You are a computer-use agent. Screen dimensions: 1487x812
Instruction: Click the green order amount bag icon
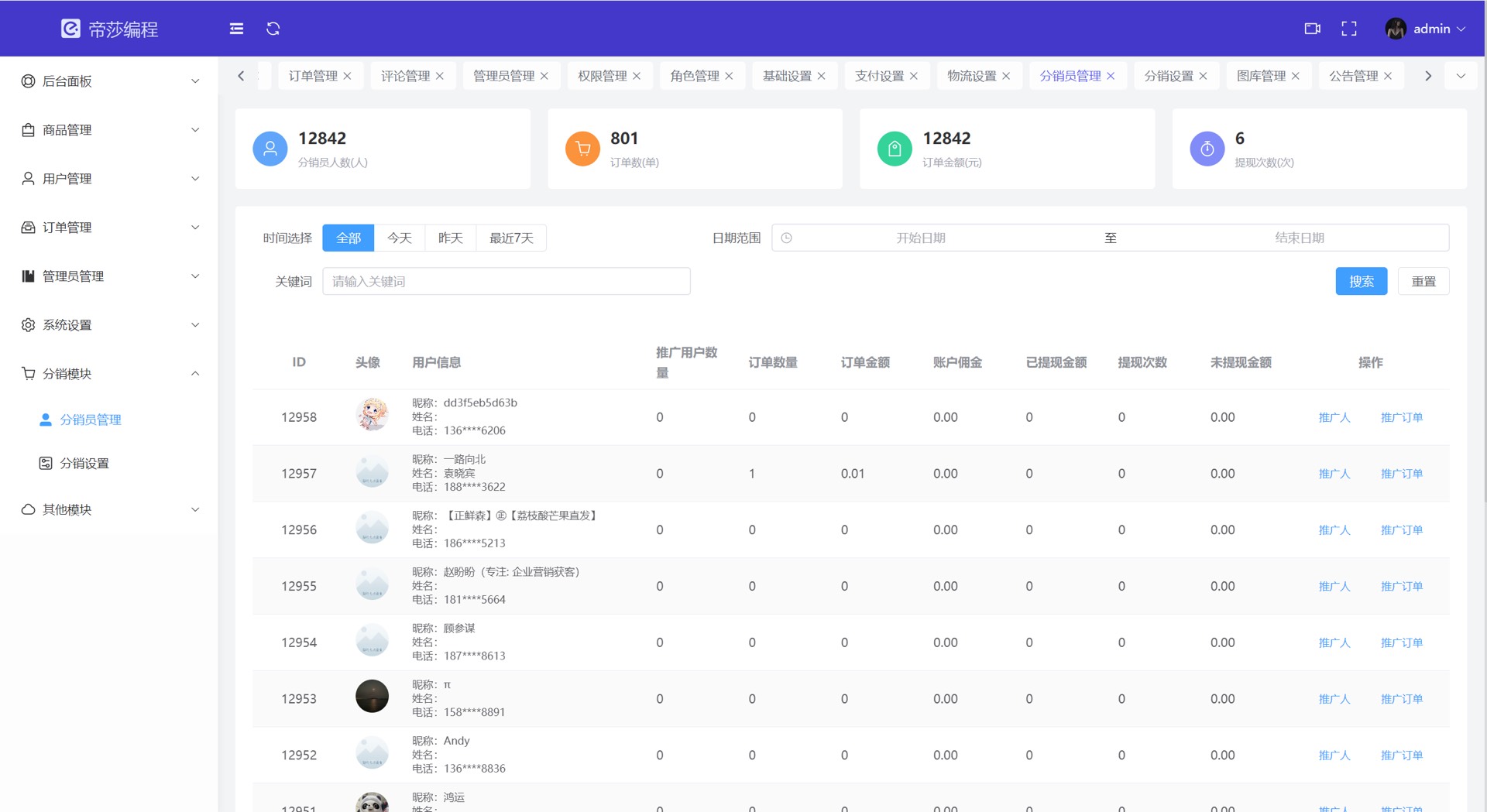[x=895, y=149]
